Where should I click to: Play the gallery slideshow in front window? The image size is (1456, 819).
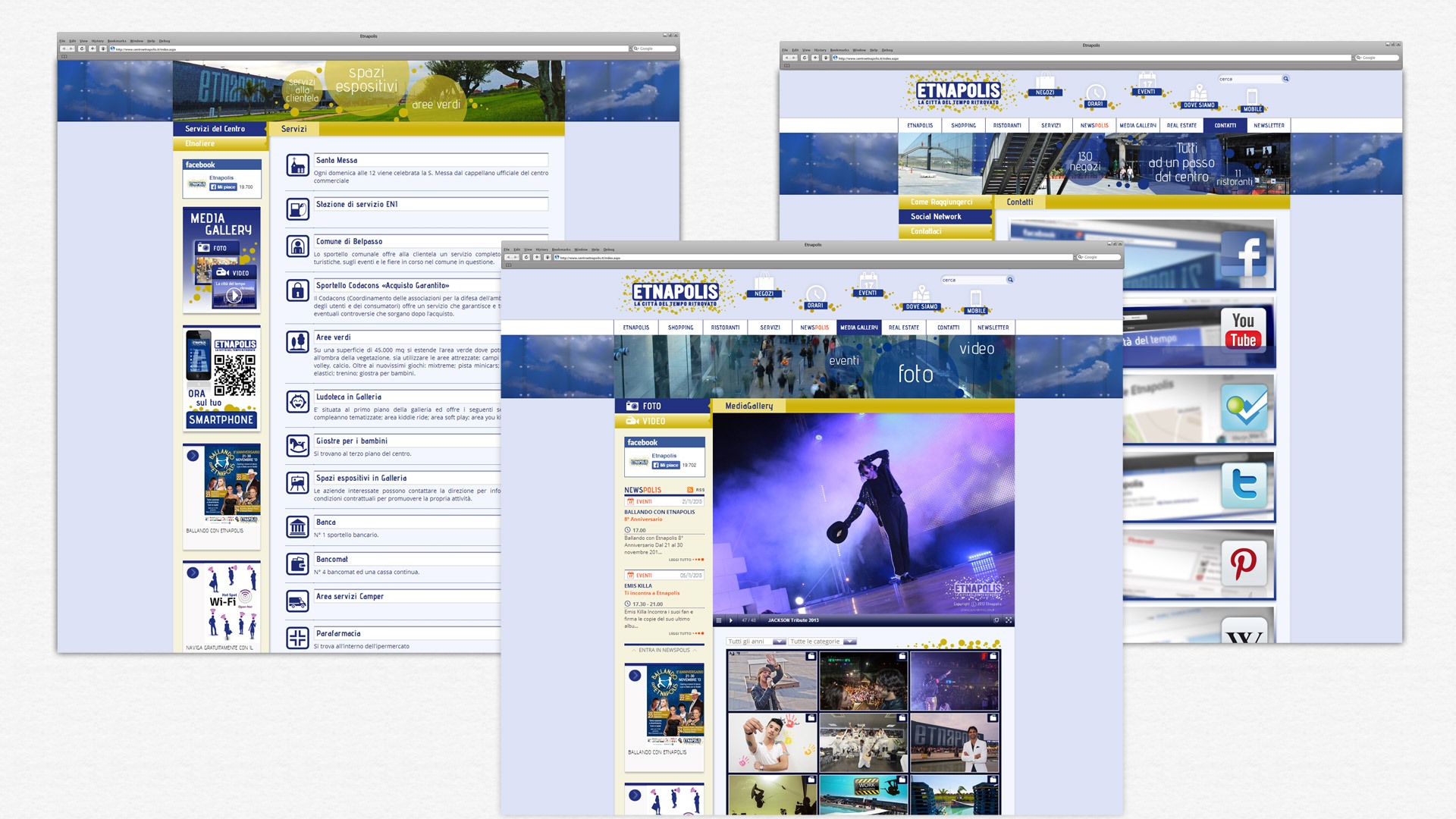coord(730,620)
